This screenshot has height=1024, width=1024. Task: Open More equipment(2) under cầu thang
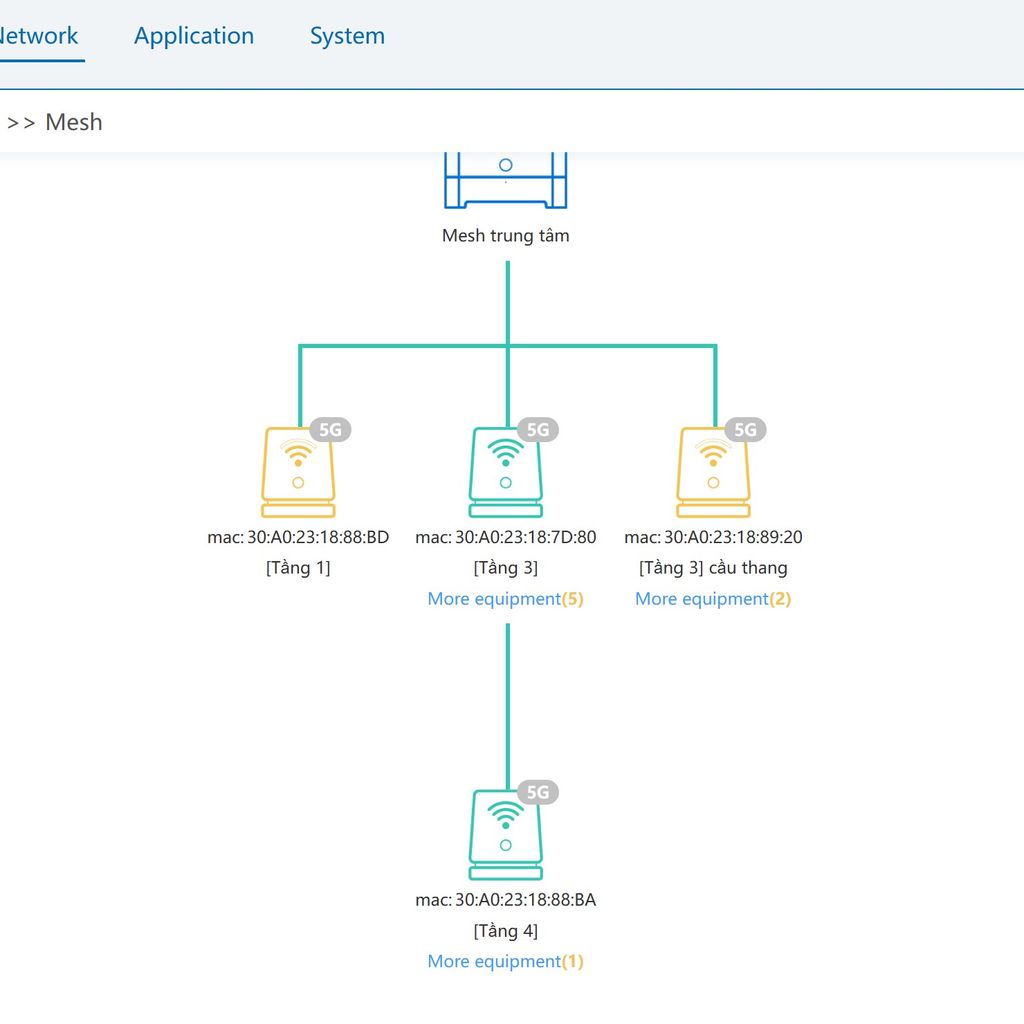[713, 599]
